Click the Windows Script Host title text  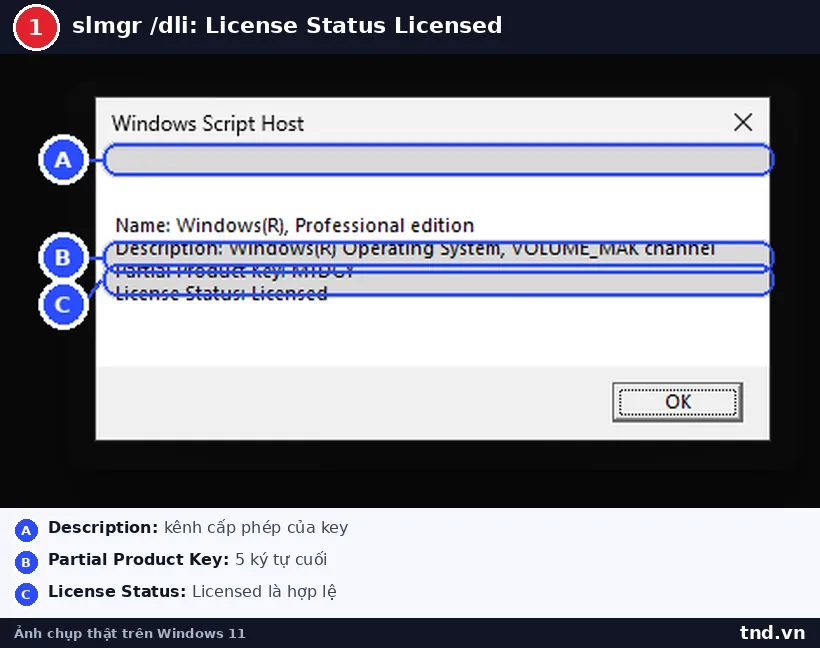(x=208, y=124)
